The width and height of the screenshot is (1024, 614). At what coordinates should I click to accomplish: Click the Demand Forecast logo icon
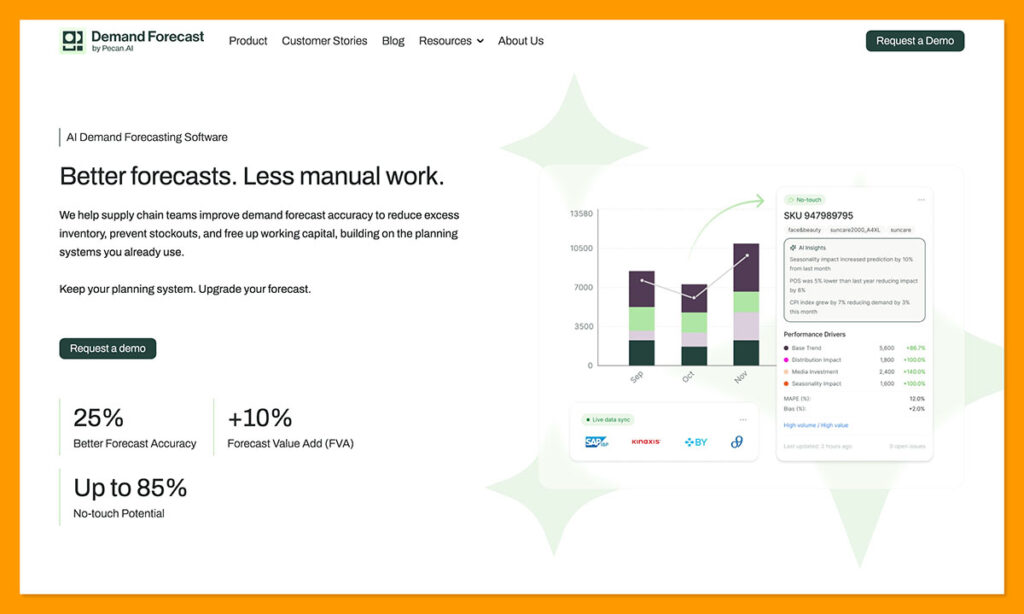[x=72, y=41]
